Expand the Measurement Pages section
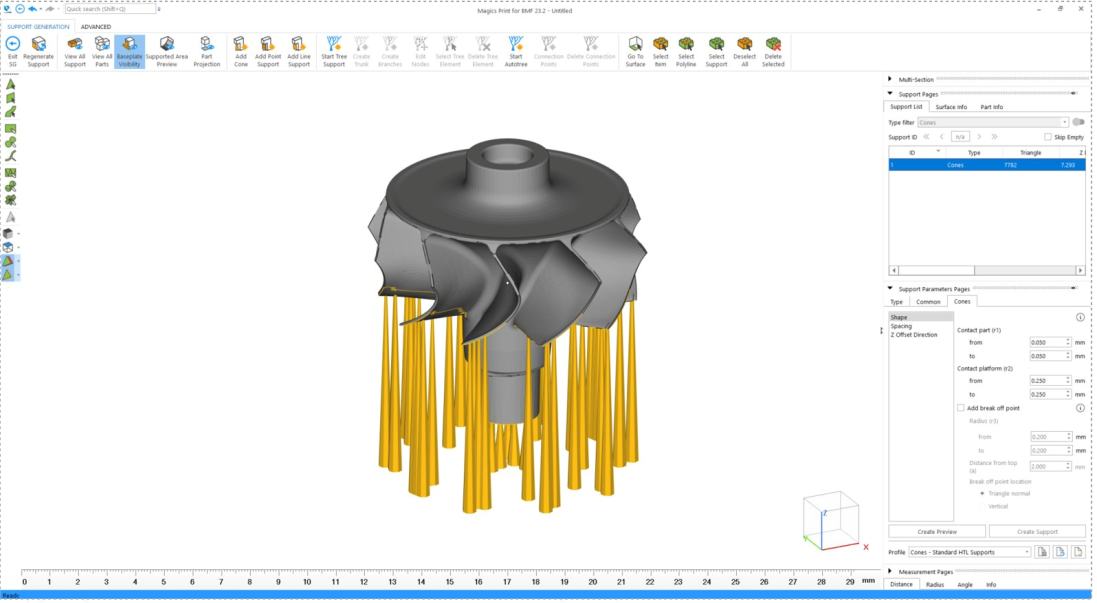 coord(890,572)
